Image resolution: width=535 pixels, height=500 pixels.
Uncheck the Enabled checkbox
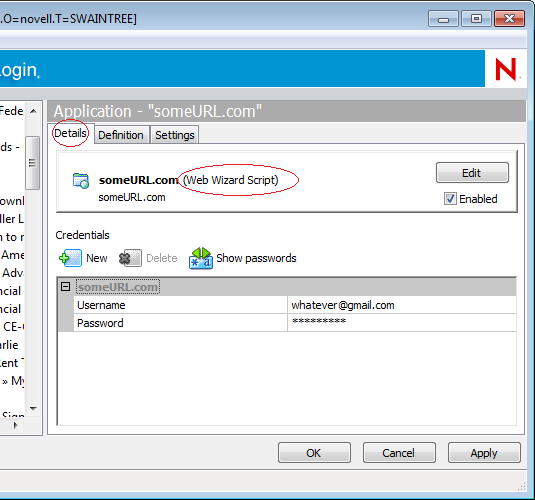450,199
